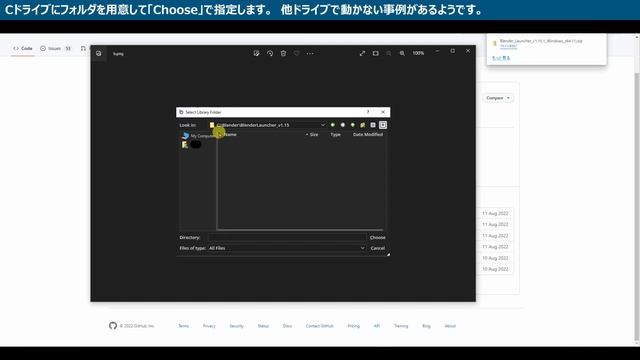Image resolution: width=640 pixels, height=360 pixels.
Task: Select the user folder below My Computer
Action: 191,144
